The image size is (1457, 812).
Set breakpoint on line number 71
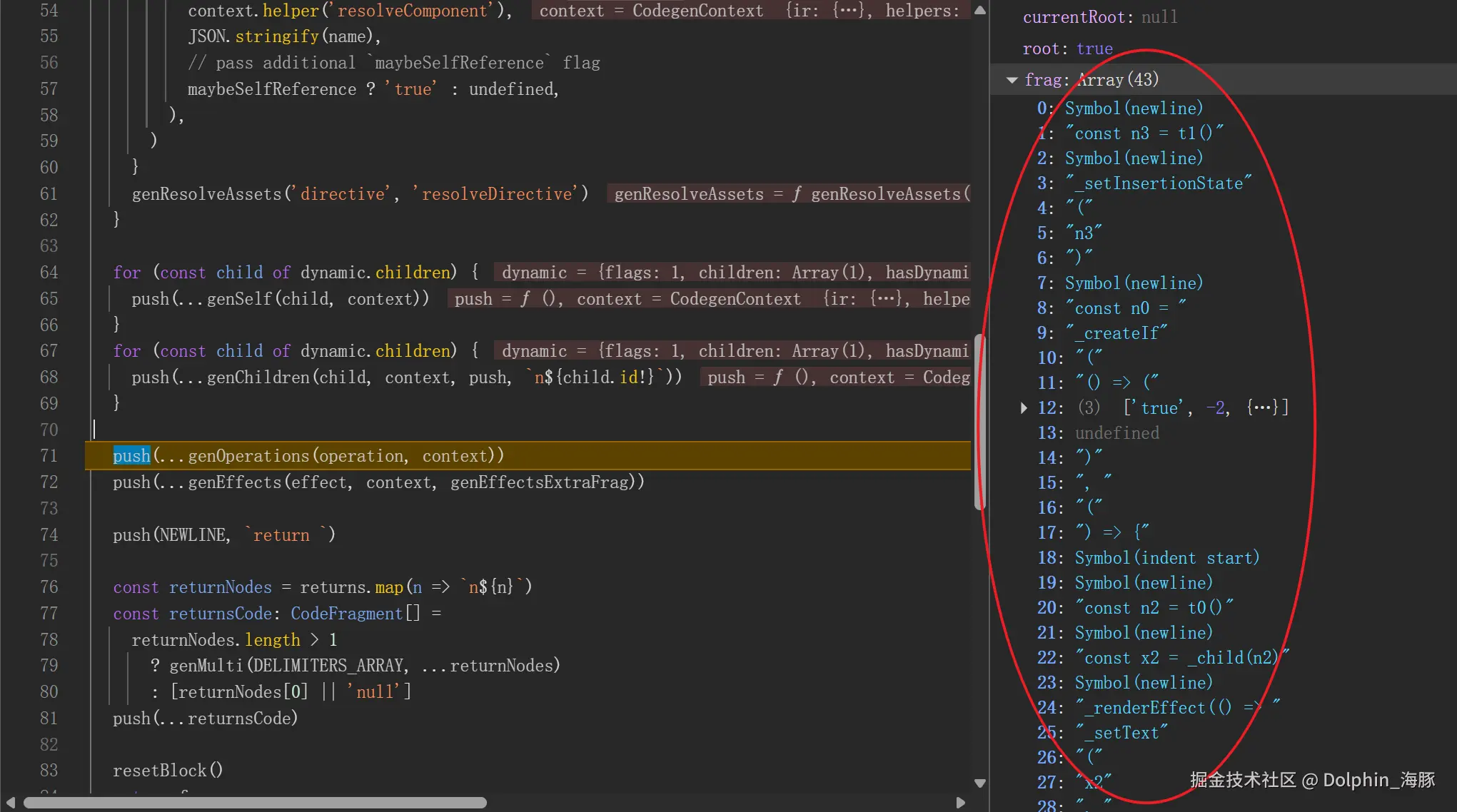coord(49,456)
